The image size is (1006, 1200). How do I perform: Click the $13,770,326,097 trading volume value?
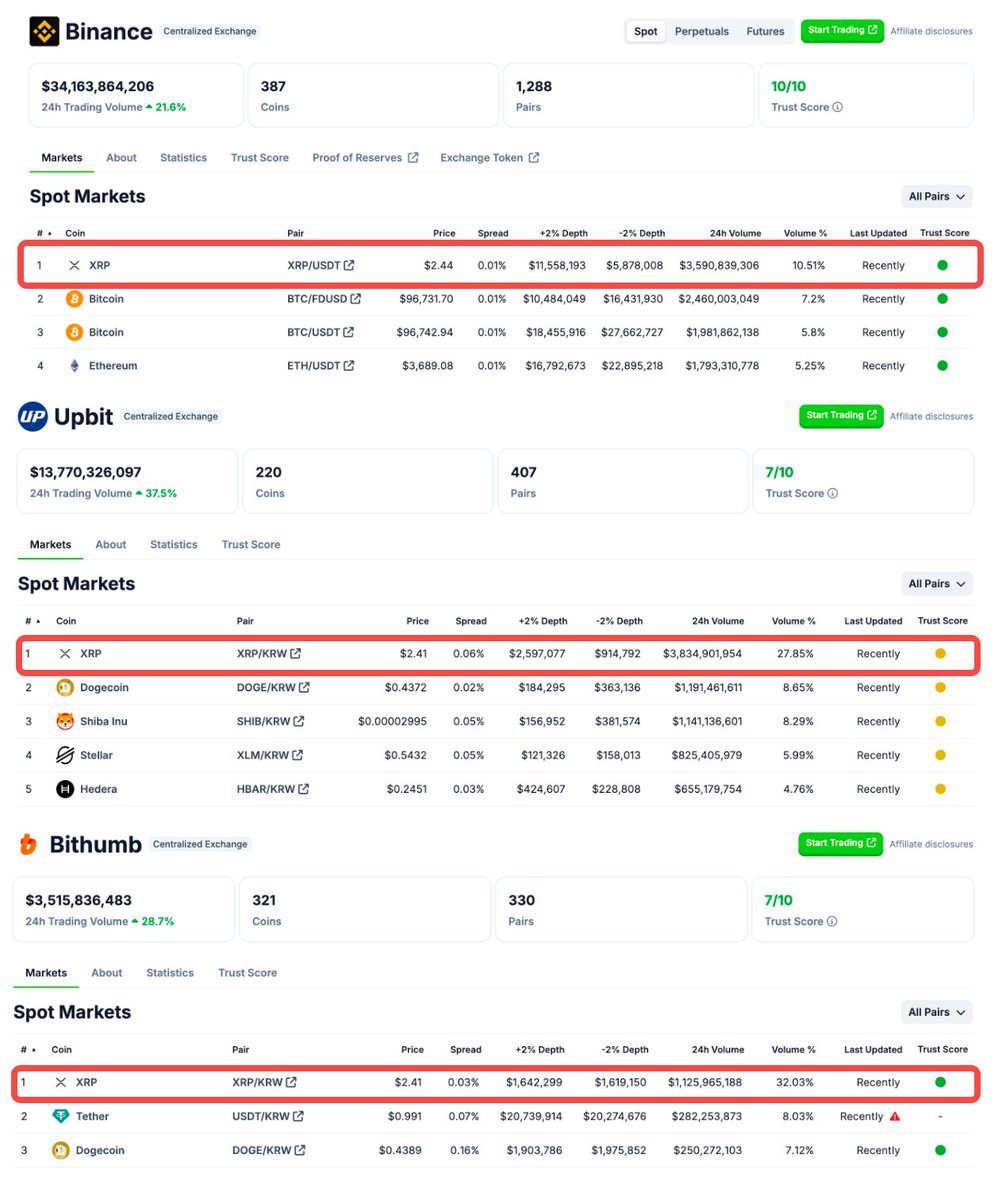point(86,472)
